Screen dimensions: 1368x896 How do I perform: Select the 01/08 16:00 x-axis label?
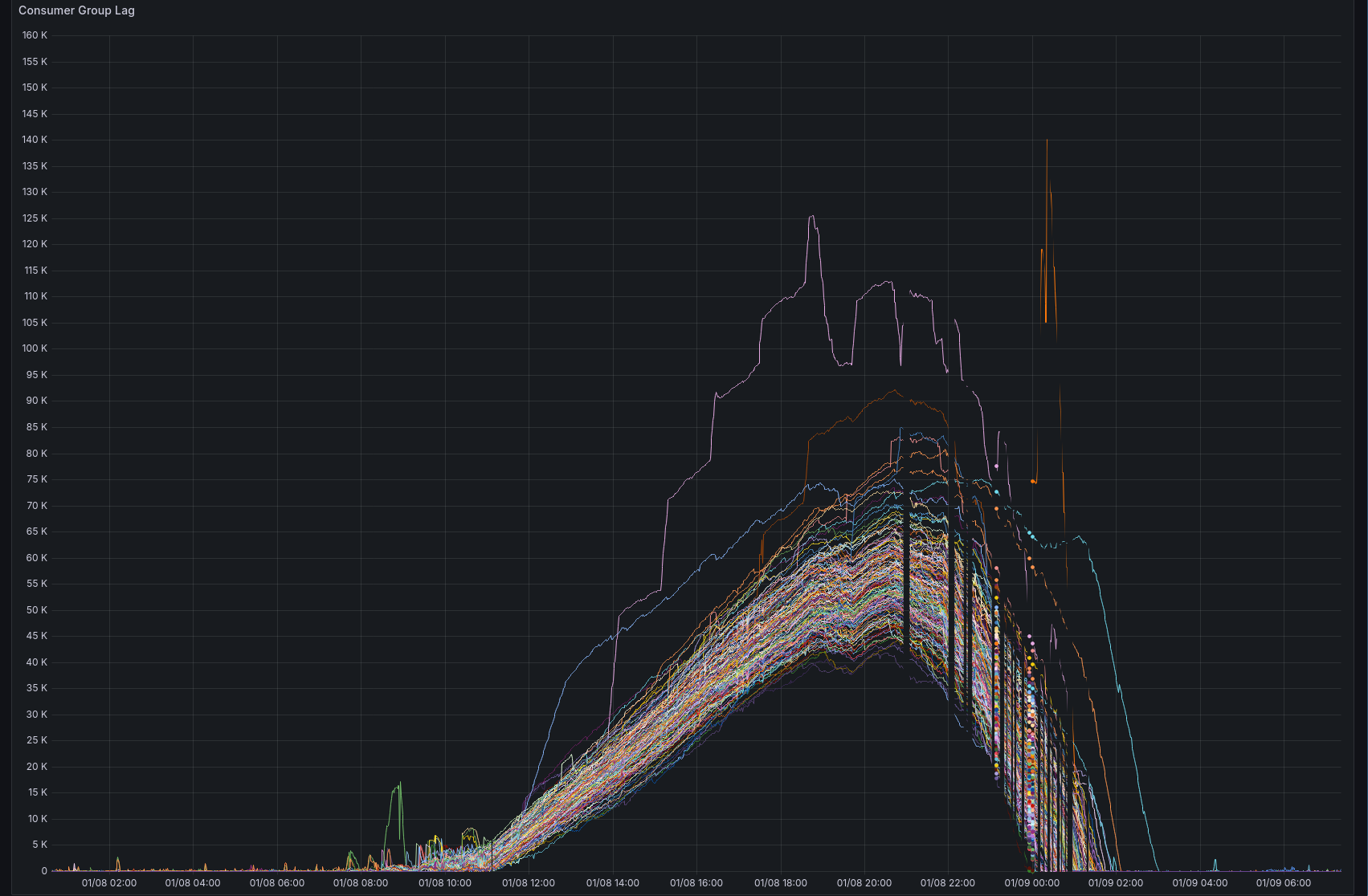(696, 883)
